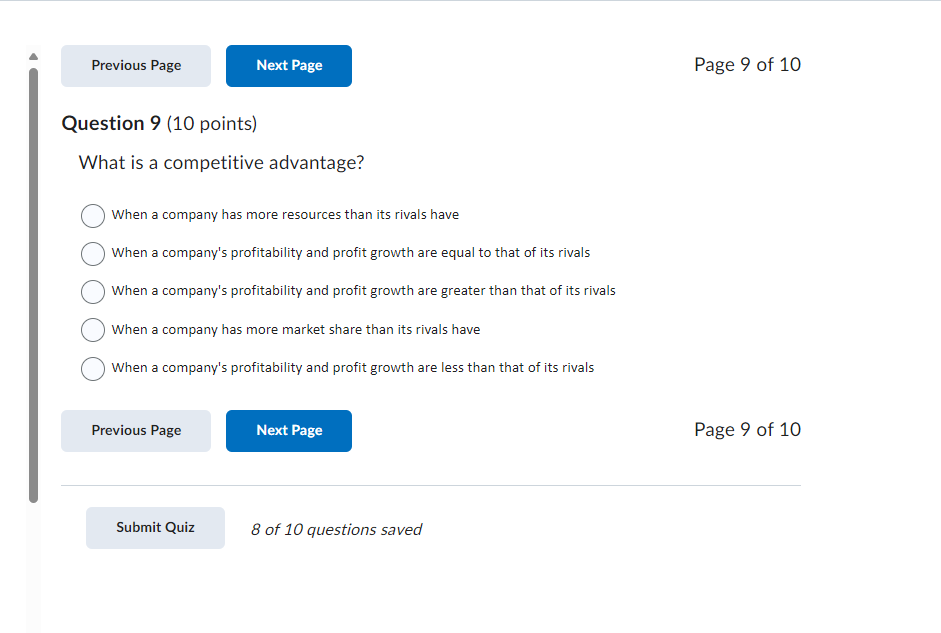Click the bottom Previous Page button
The image size is (941, 633).
pyautogui.click(x=135, y=430)
